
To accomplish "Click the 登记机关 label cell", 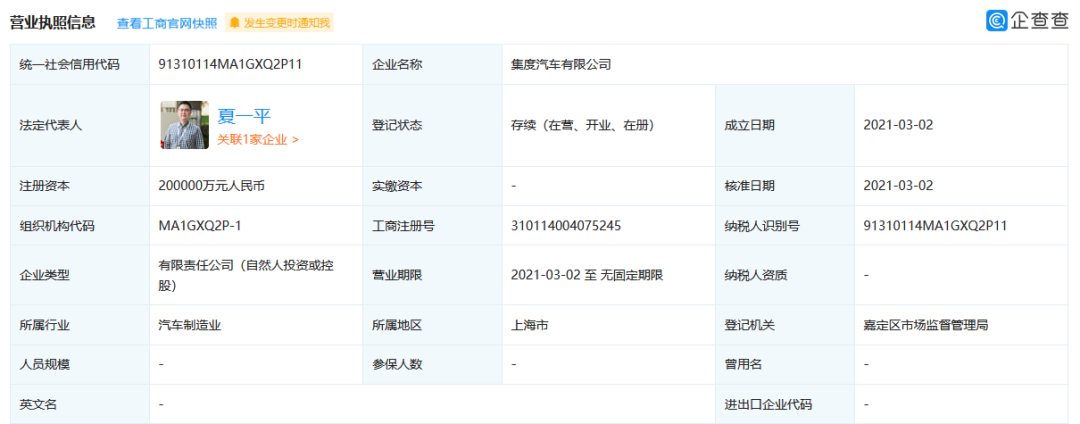I will (785, 325).
